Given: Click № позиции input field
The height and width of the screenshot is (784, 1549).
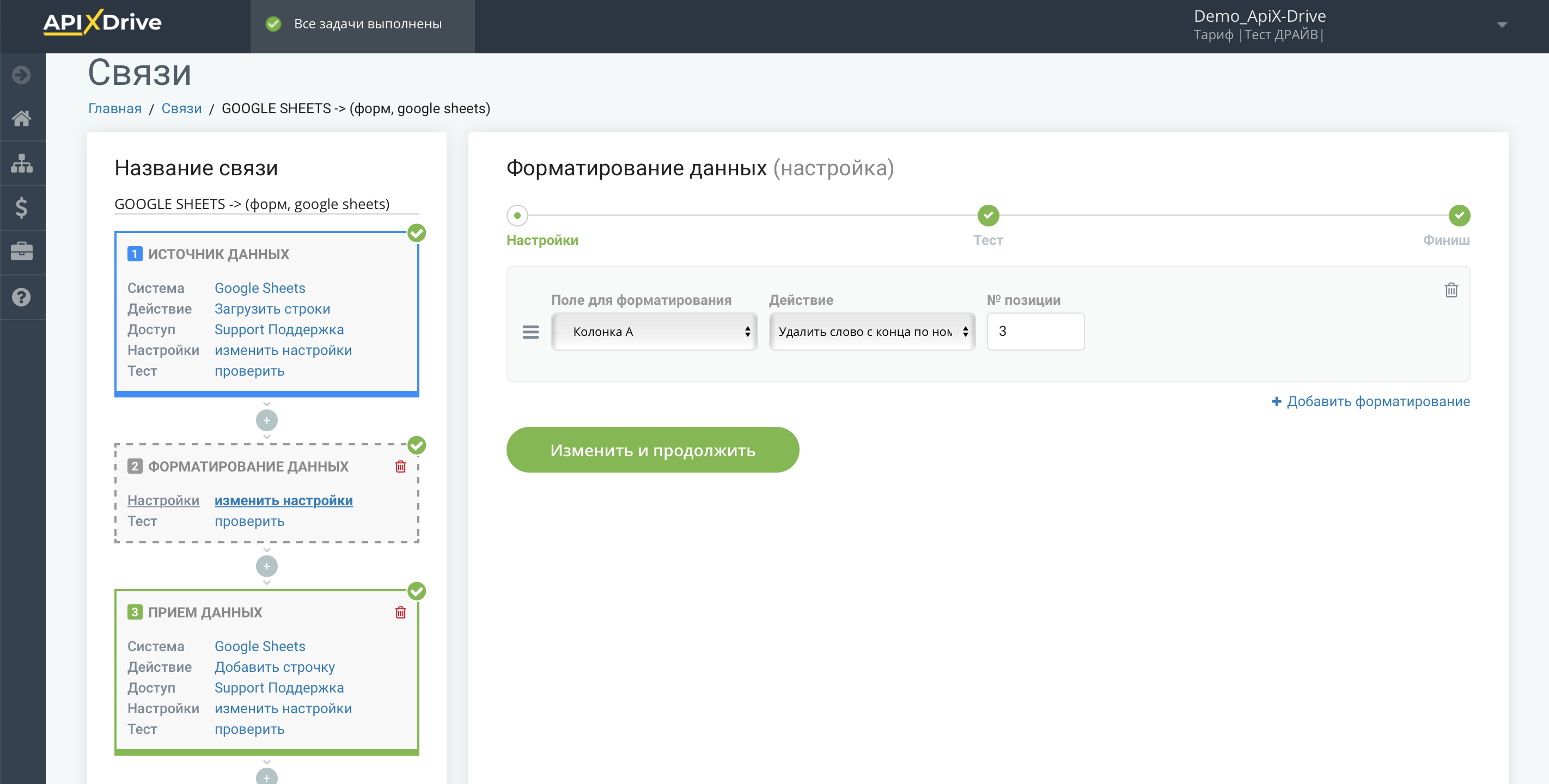Looking at the screenshot, I should [1035, 331].
